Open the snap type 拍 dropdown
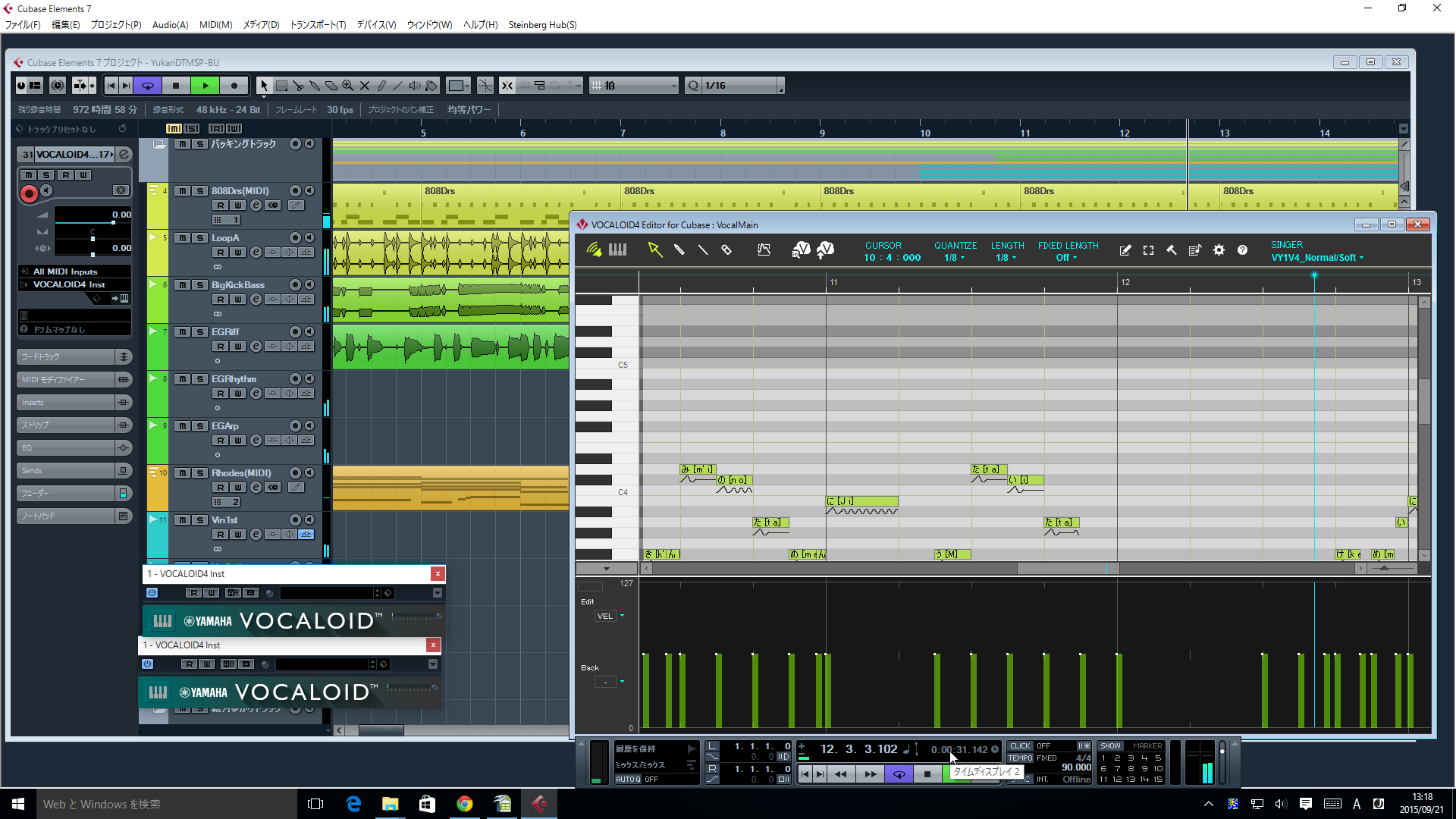This screenshot has height=819, width=1456. tap(634, 86)
